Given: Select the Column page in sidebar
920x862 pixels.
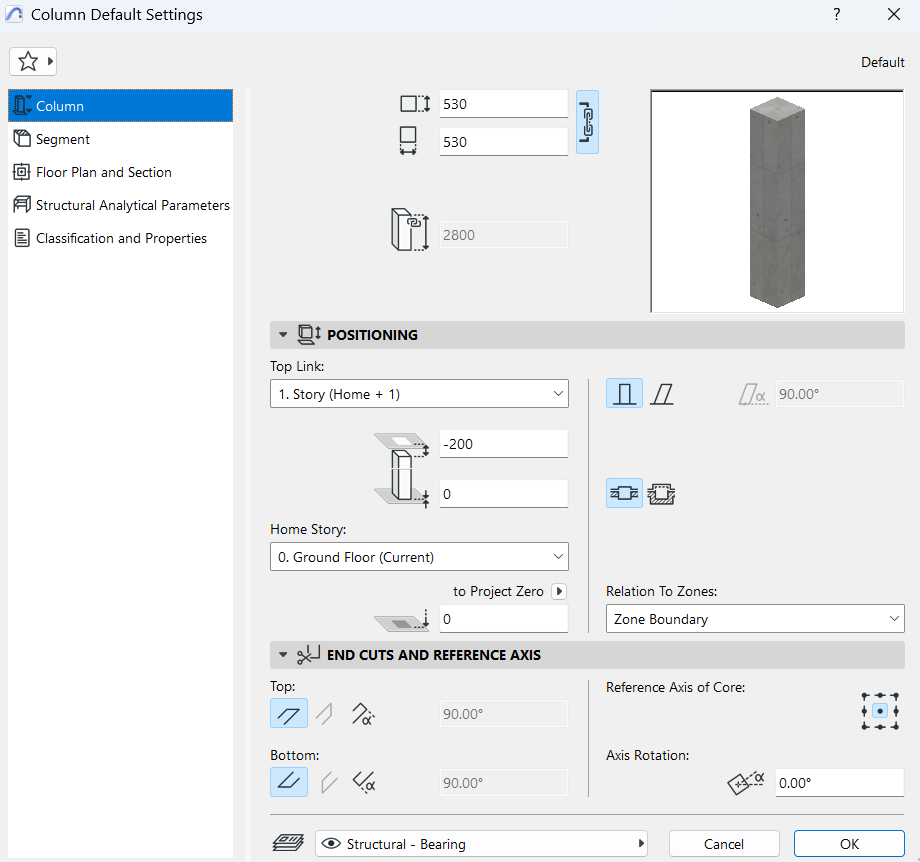Looking at the screenshot, I should 120,106.
